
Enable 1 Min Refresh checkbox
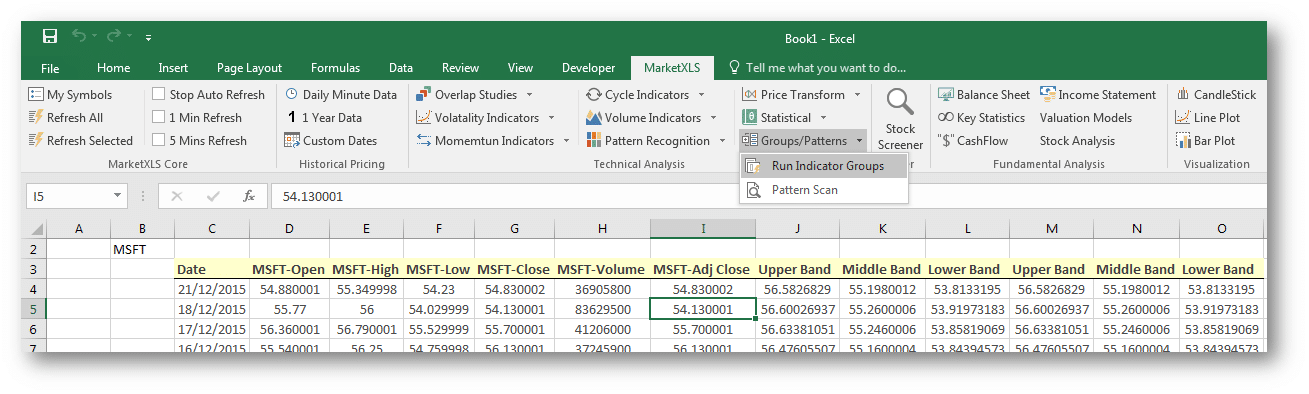coord(159,118)
